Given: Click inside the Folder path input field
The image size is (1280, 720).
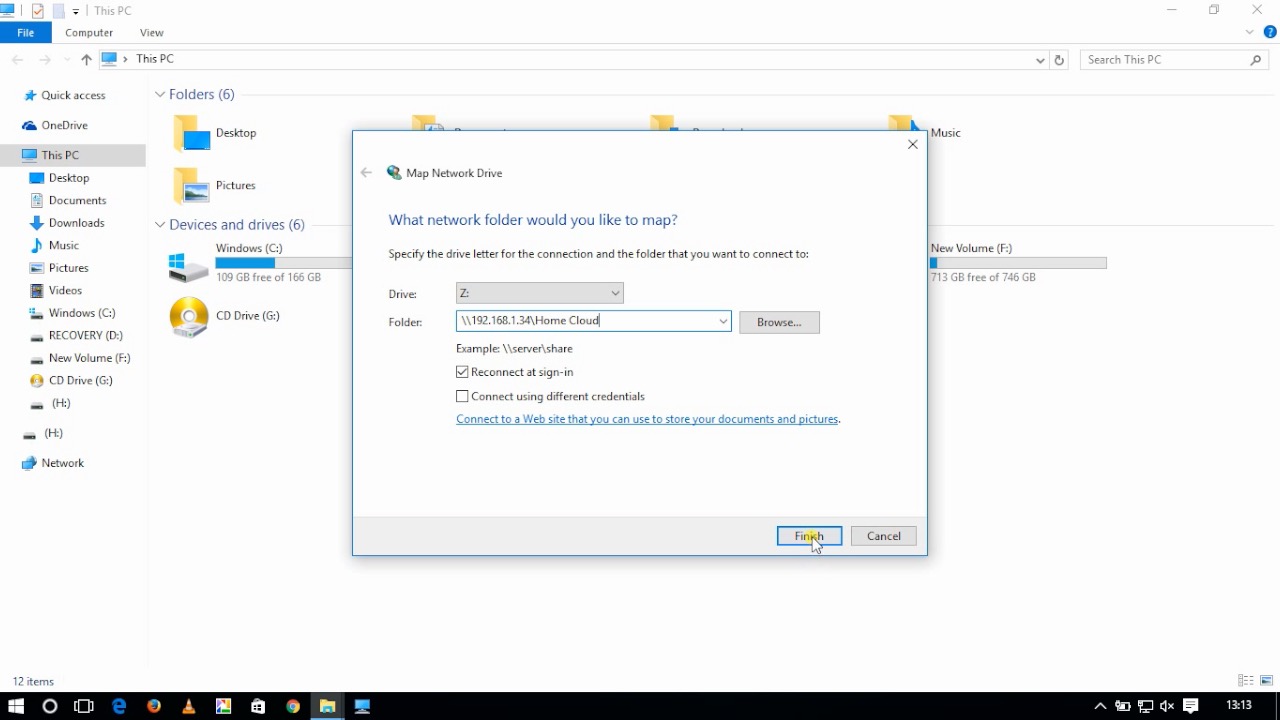Looking at the screenshot, I should pyautogui.click(x=580, y=321).
